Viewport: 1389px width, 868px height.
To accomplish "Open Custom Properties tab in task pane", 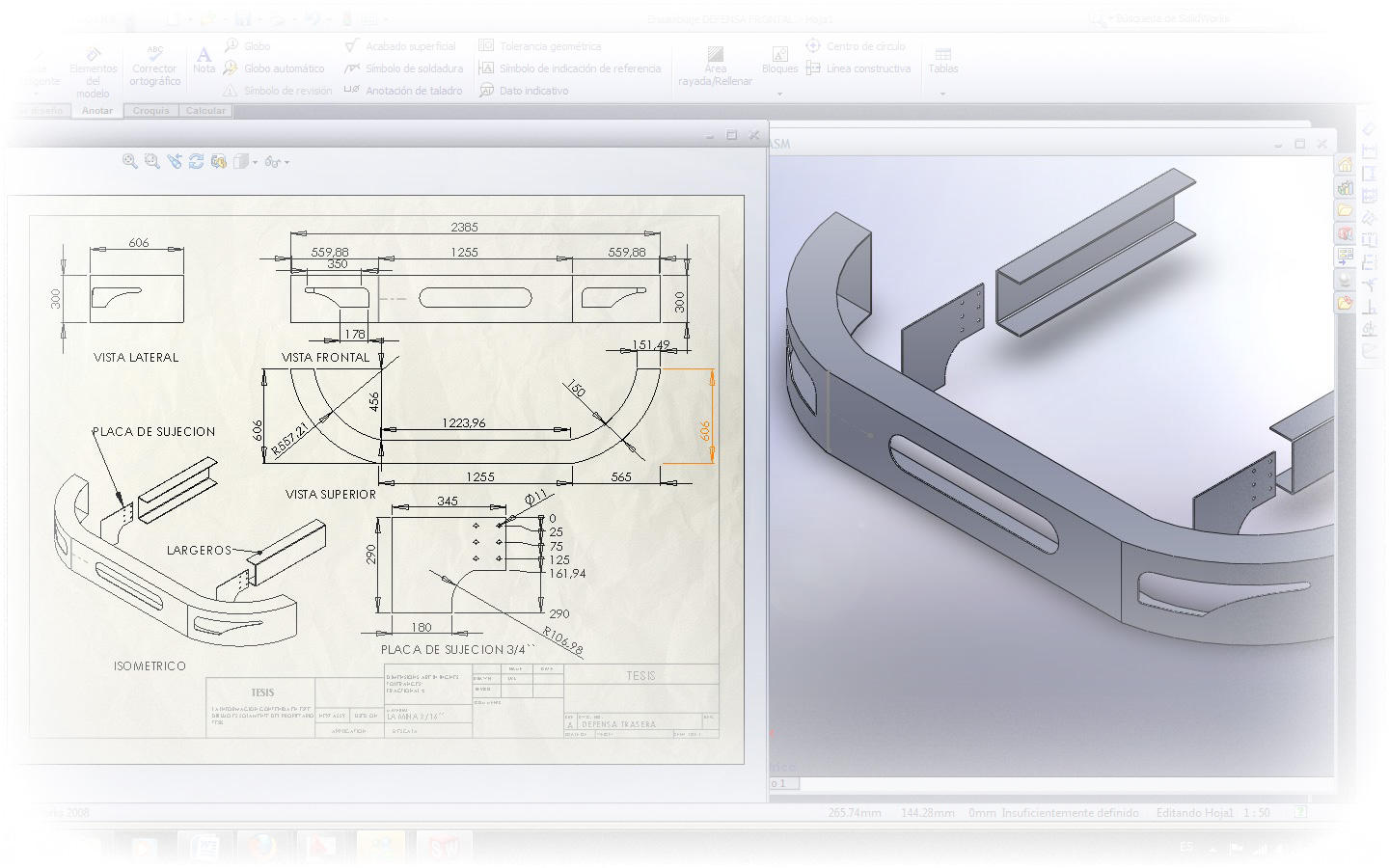I will pos(1345,304).
